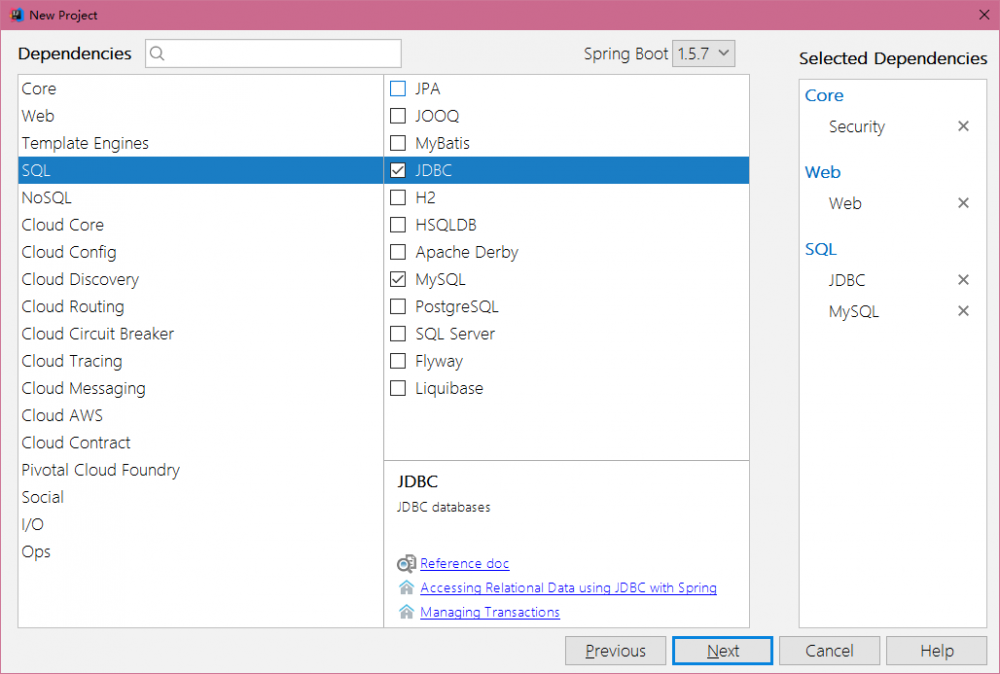Click the icon next to Reference doc link
1000x674 pixels.
(406, 563)
